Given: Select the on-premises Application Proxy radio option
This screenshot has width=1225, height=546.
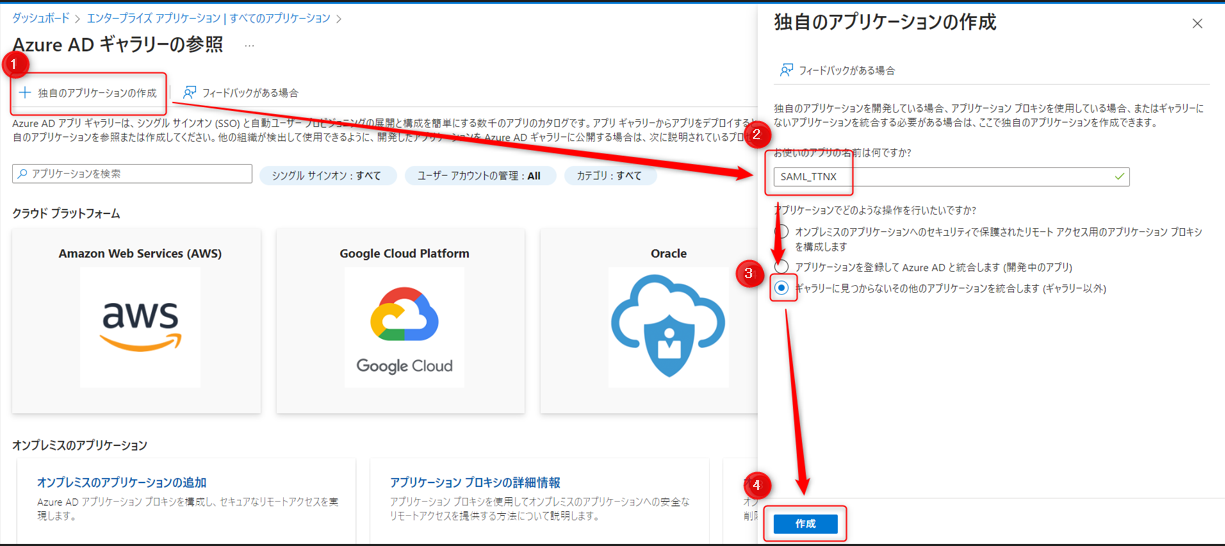Looking at the screenshot, I should point(782,232).
